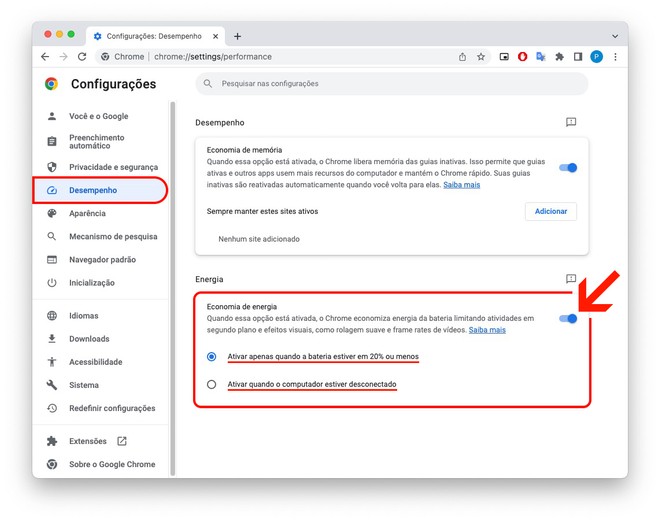Click the Google Translate extension icon

click(x=541, y=57)
